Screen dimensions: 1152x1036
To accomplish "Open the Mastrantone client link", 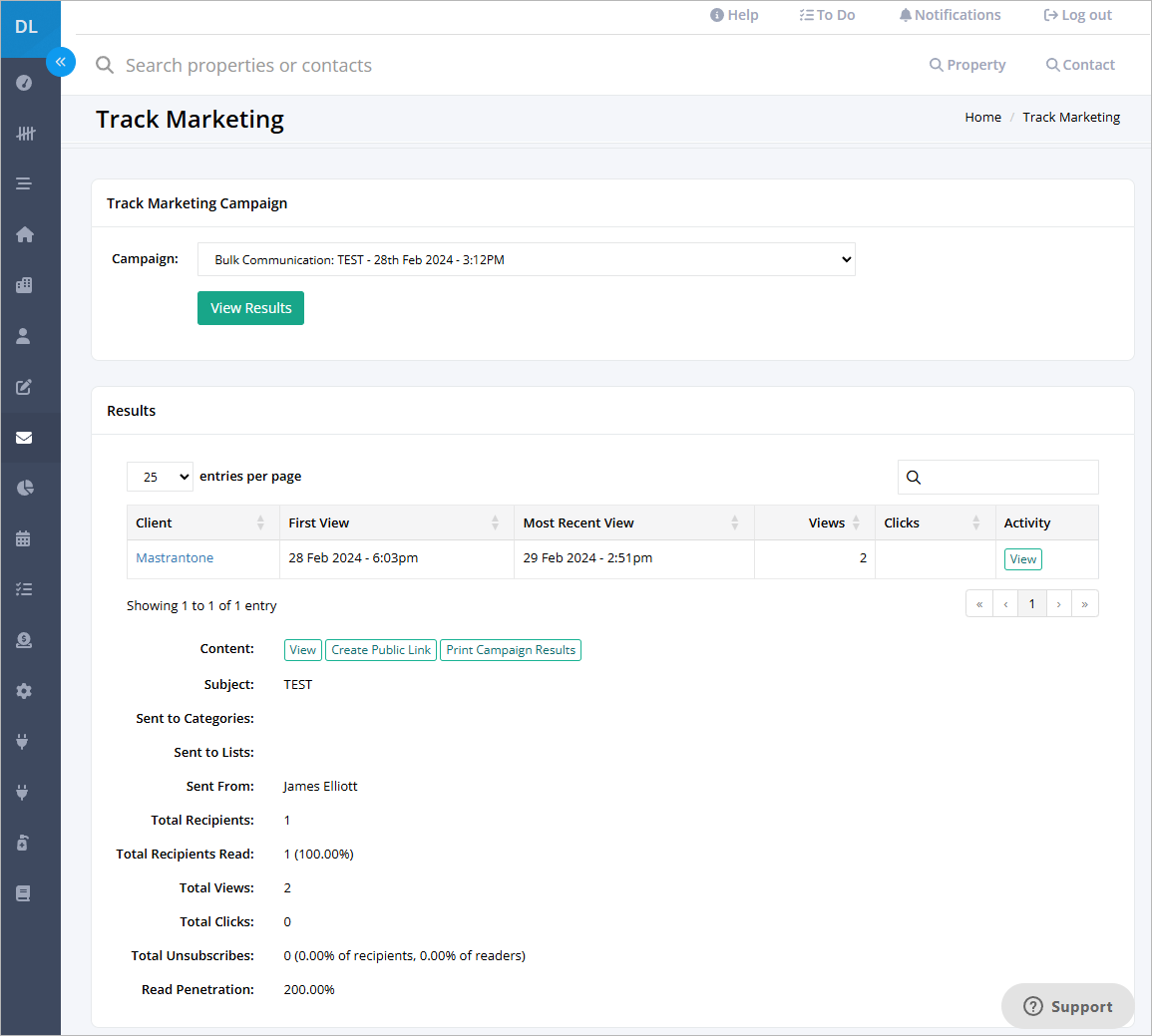I will pos(175,558).
